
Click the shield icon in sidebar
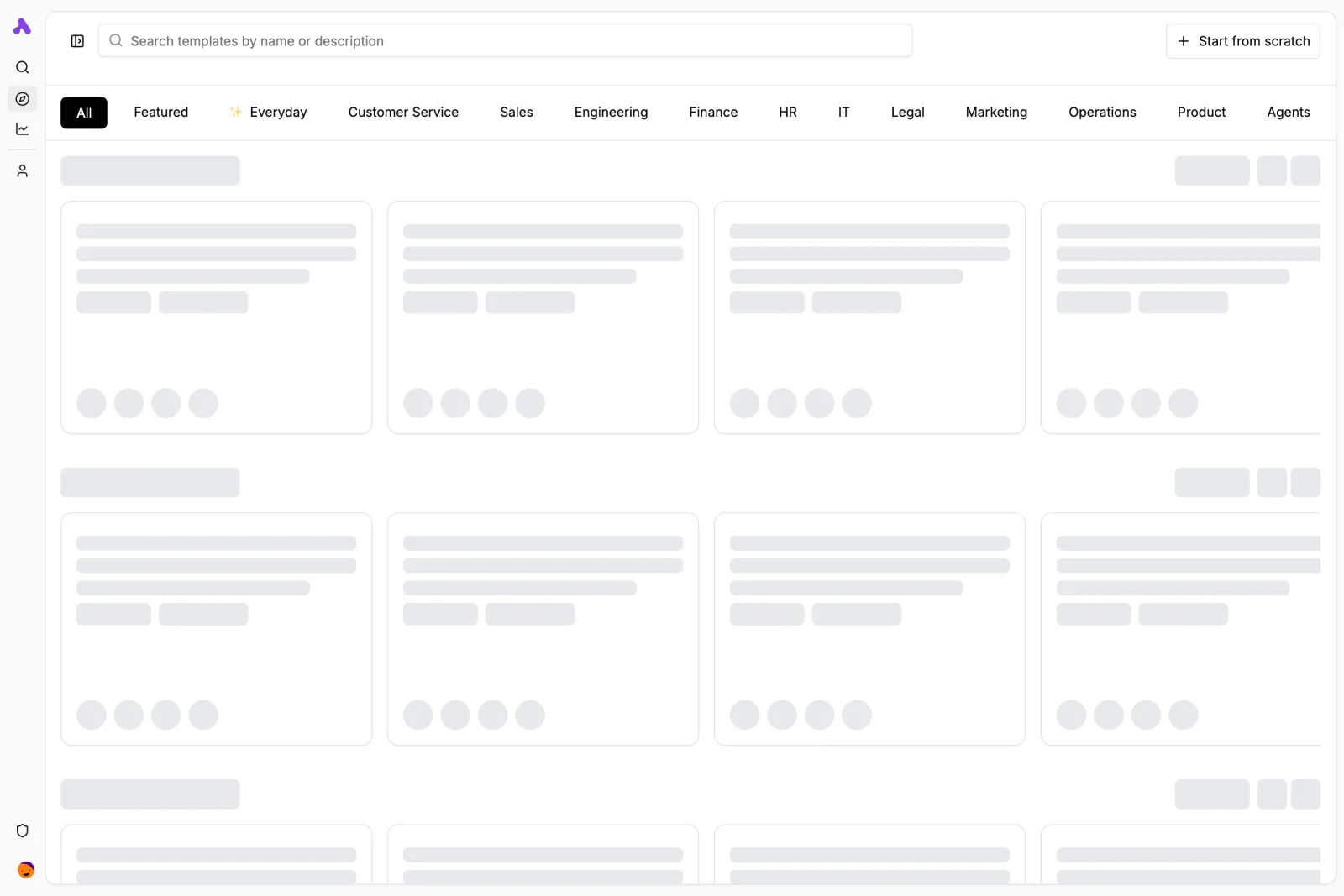point(23,831)
